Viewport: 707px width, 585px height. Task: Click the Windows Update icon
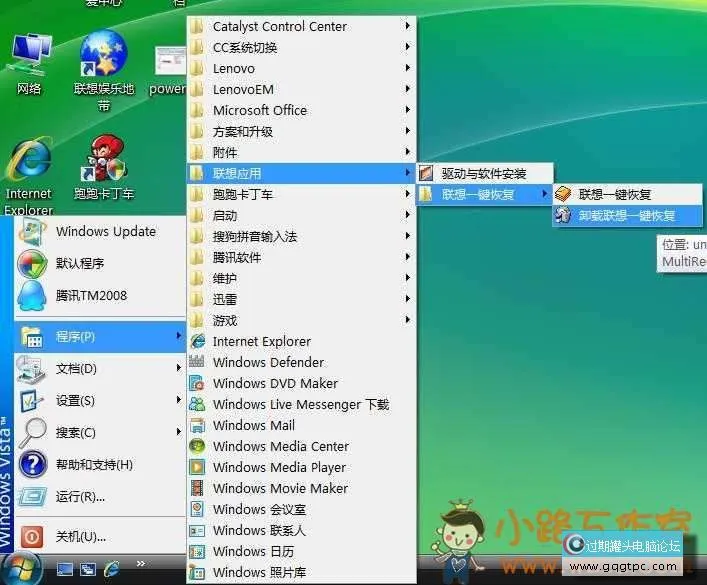pyautogui.click(x=32, y=231)
